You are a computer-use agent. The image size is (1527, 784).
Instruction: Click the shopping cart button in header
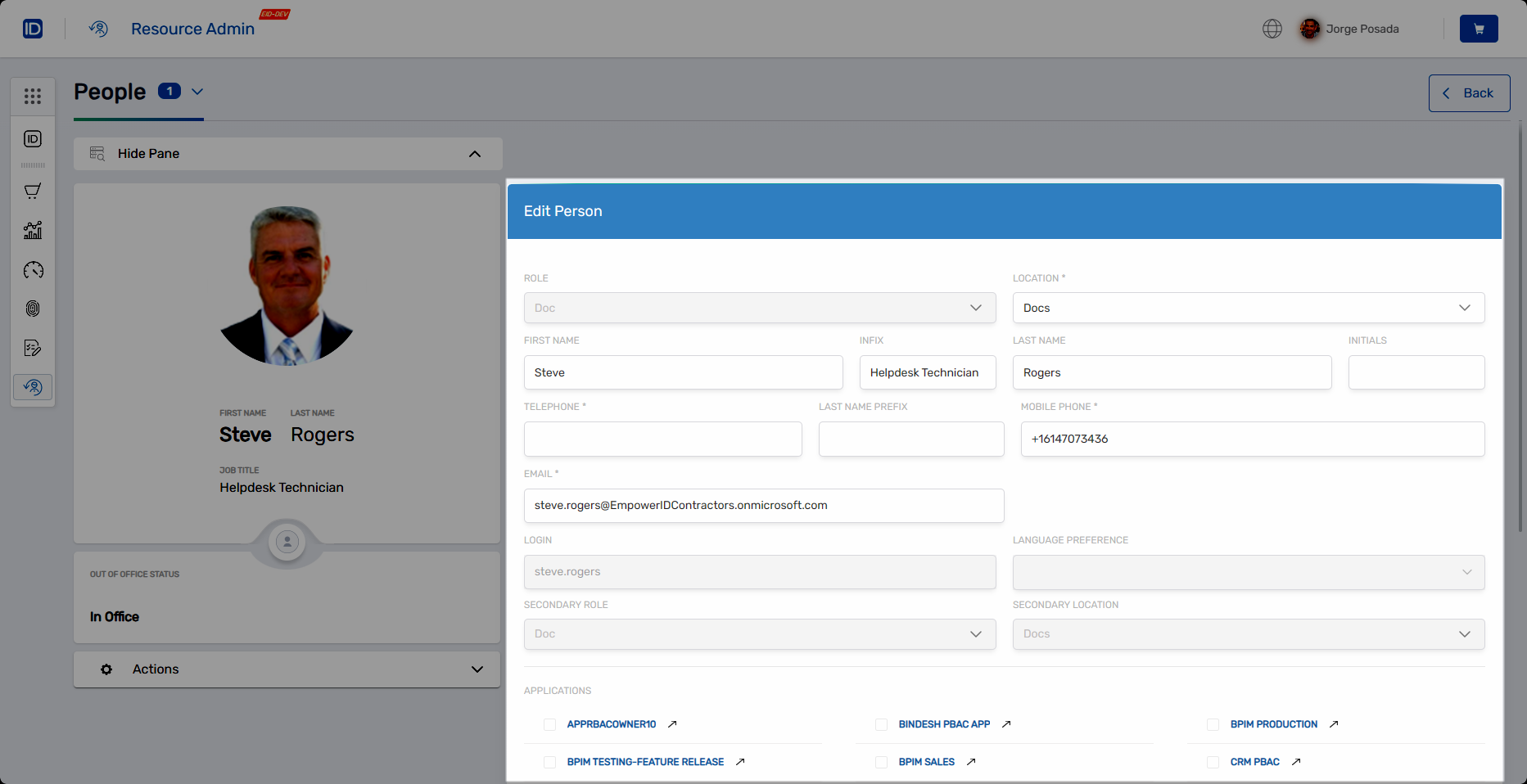[x=1478, y=29]
